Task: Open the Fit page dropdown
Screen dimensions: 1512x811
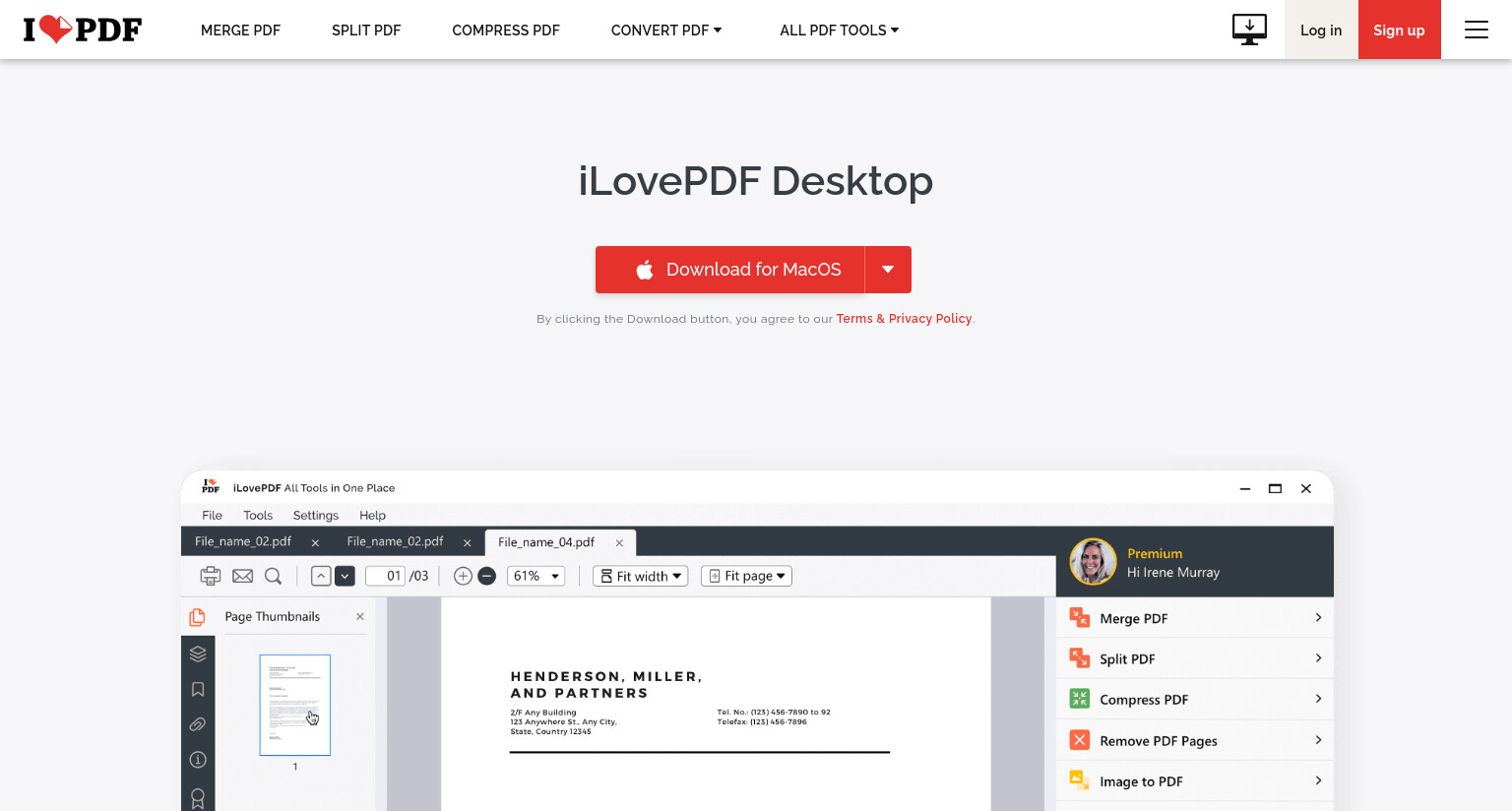Action: [x=746, y=576]
